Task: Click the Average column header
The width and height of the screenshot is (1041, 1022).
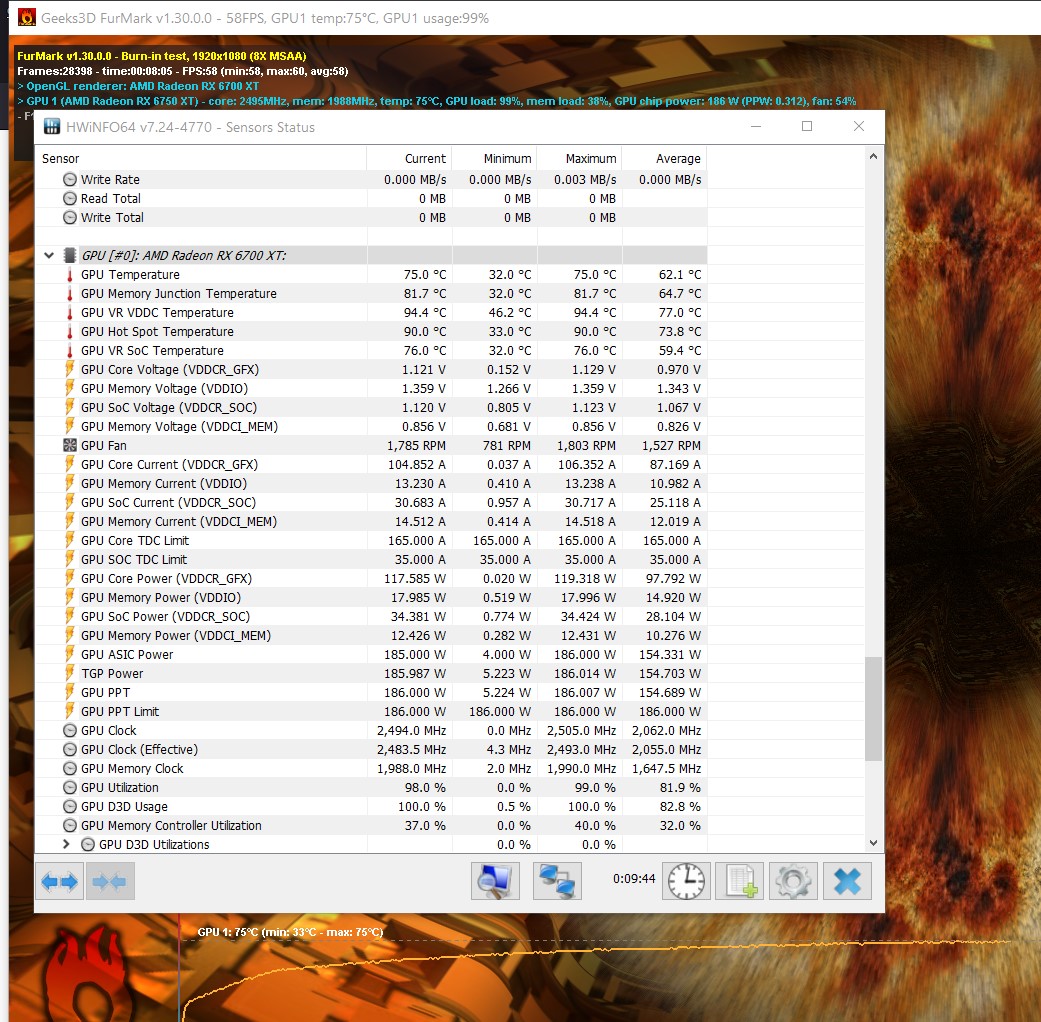Action: 665,159
